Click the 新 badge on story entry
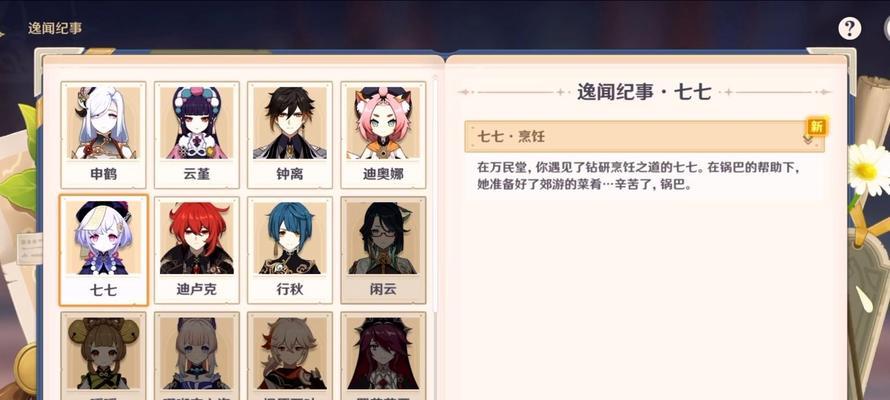The height and width of the screenshot is (400, 890). coord(816,126)
